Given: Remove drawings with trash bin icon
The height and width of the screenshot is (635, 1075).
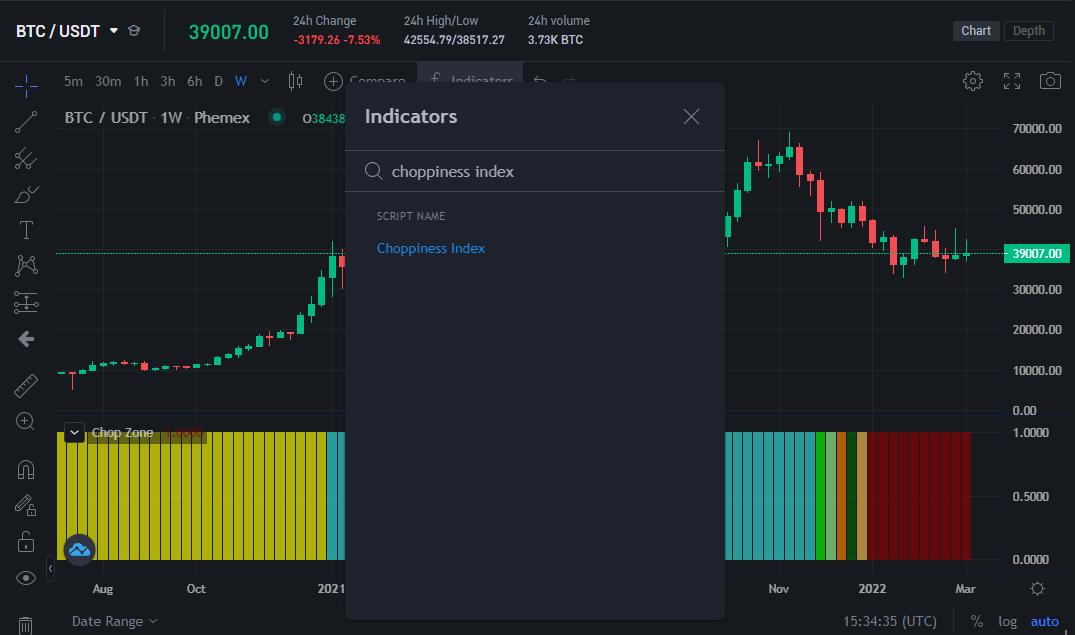Looking at the screenshot, I should (x=25, y=621).
